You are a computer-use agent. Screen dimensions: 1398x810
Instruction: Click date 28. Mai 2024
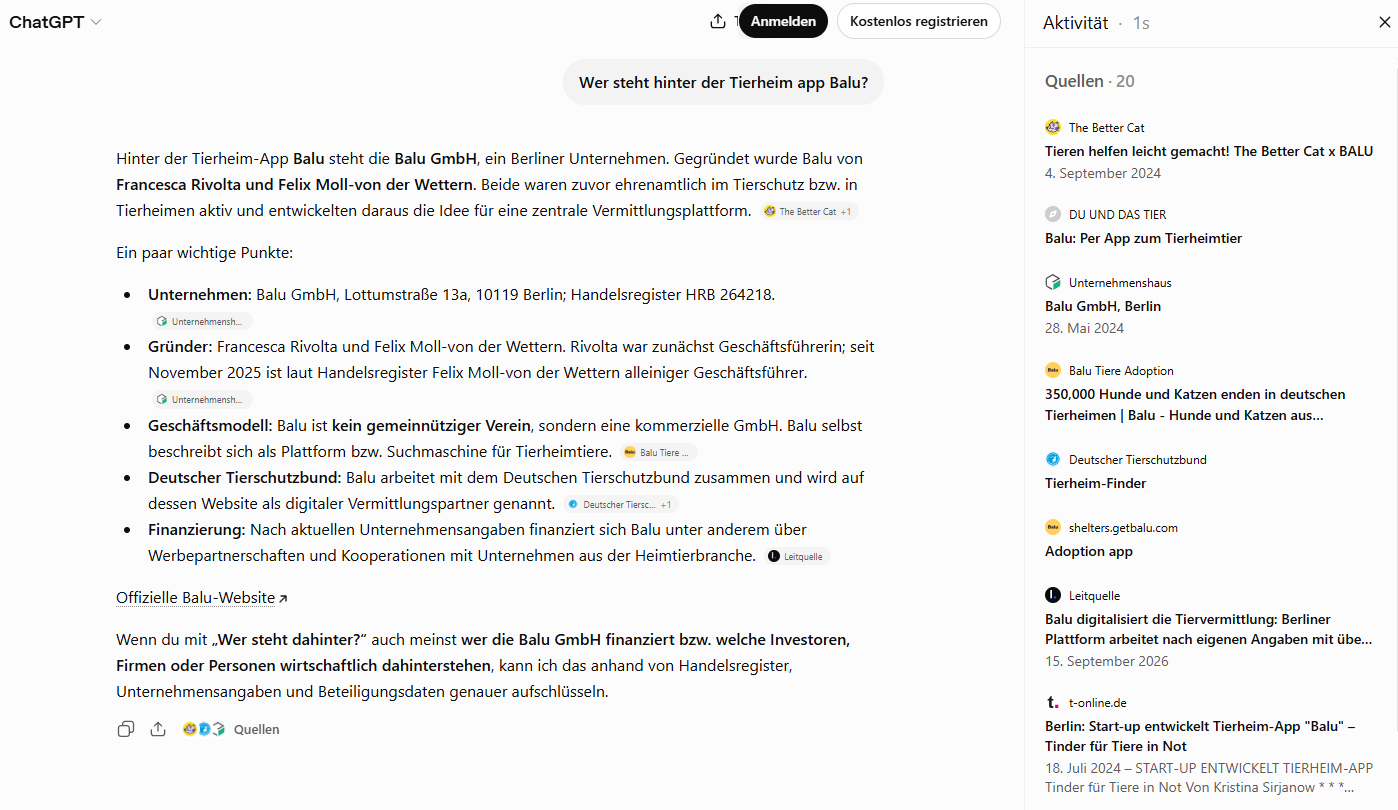1084,328
